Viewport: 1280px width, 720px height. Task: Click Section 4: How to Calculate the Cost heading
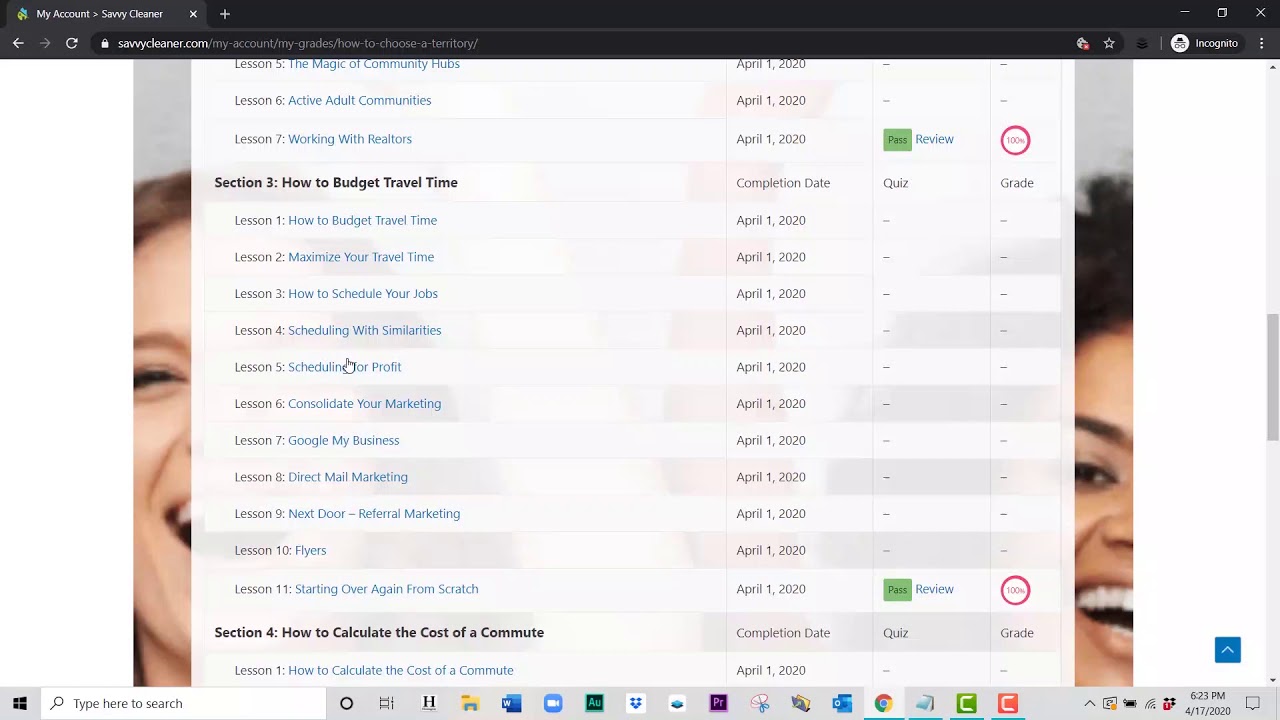pos(379,633)
